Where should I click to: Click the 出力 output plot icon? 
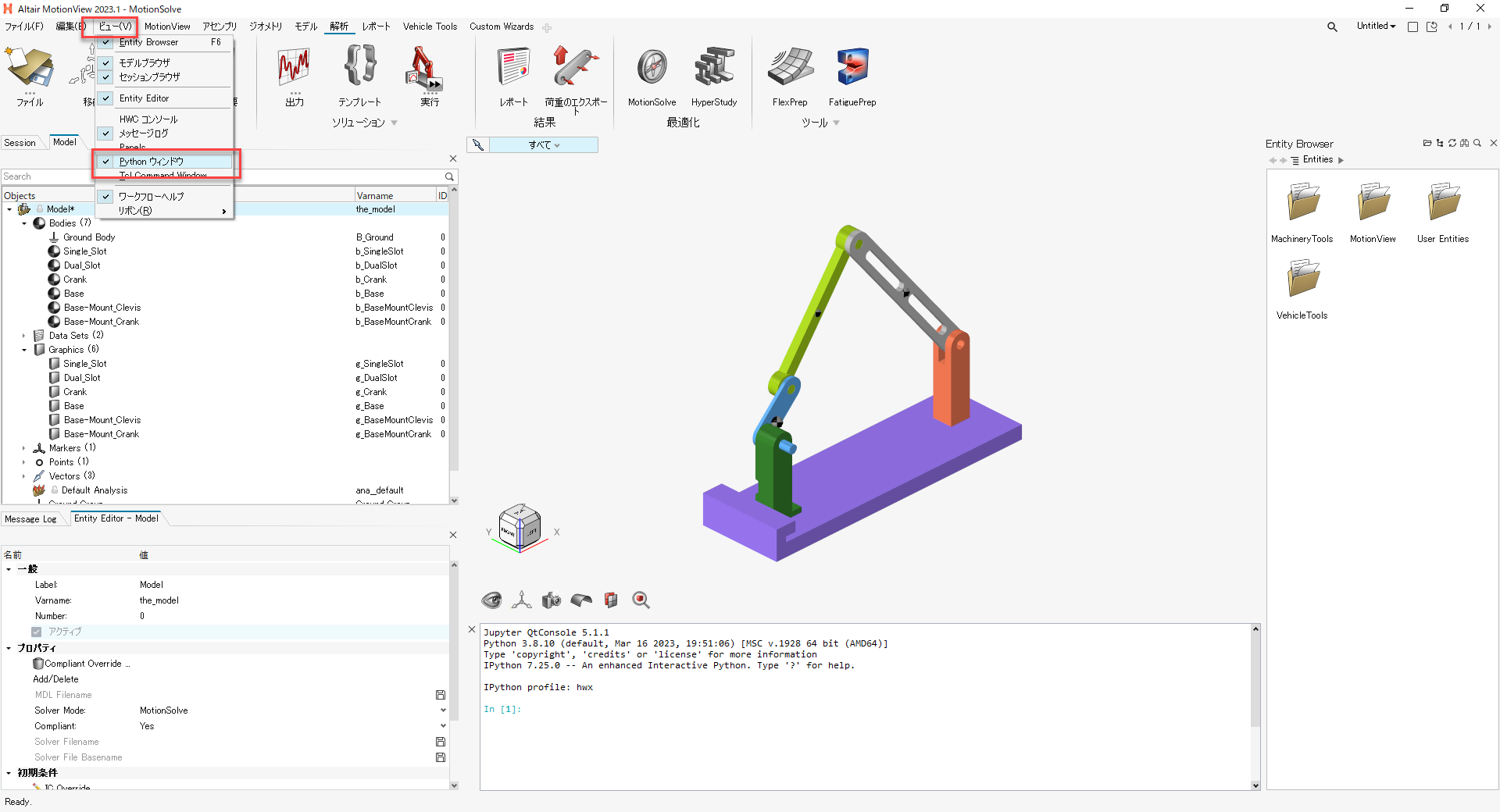point(294,67)
